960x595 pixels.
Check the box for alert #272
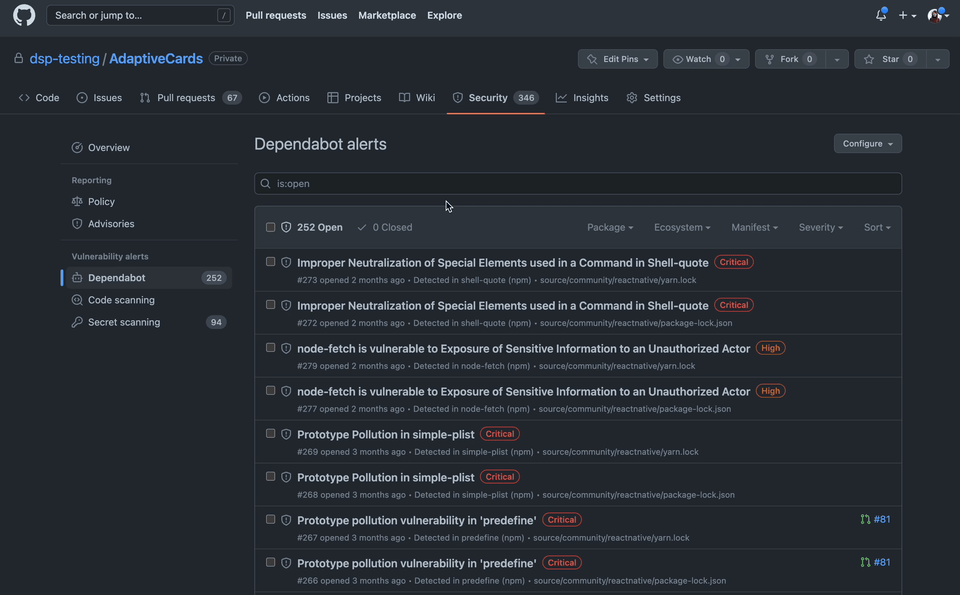[x=270, y=304]
